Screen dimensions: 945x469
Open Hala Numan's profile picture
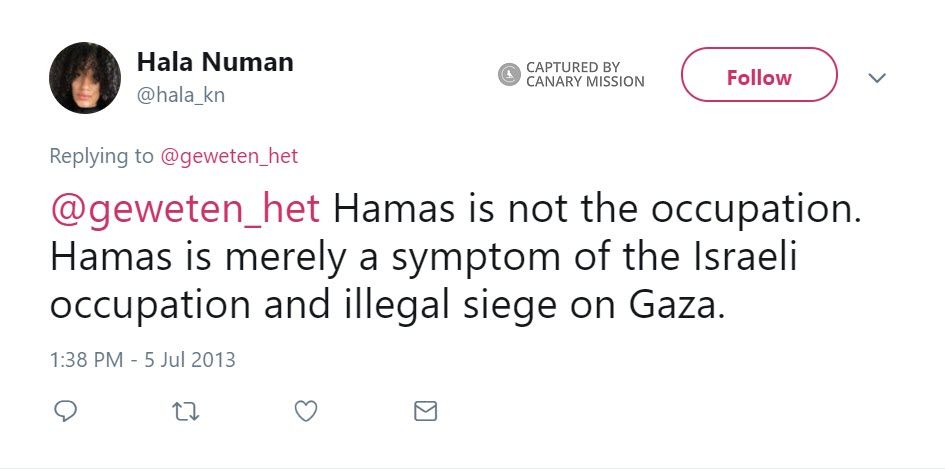(85, 78)
